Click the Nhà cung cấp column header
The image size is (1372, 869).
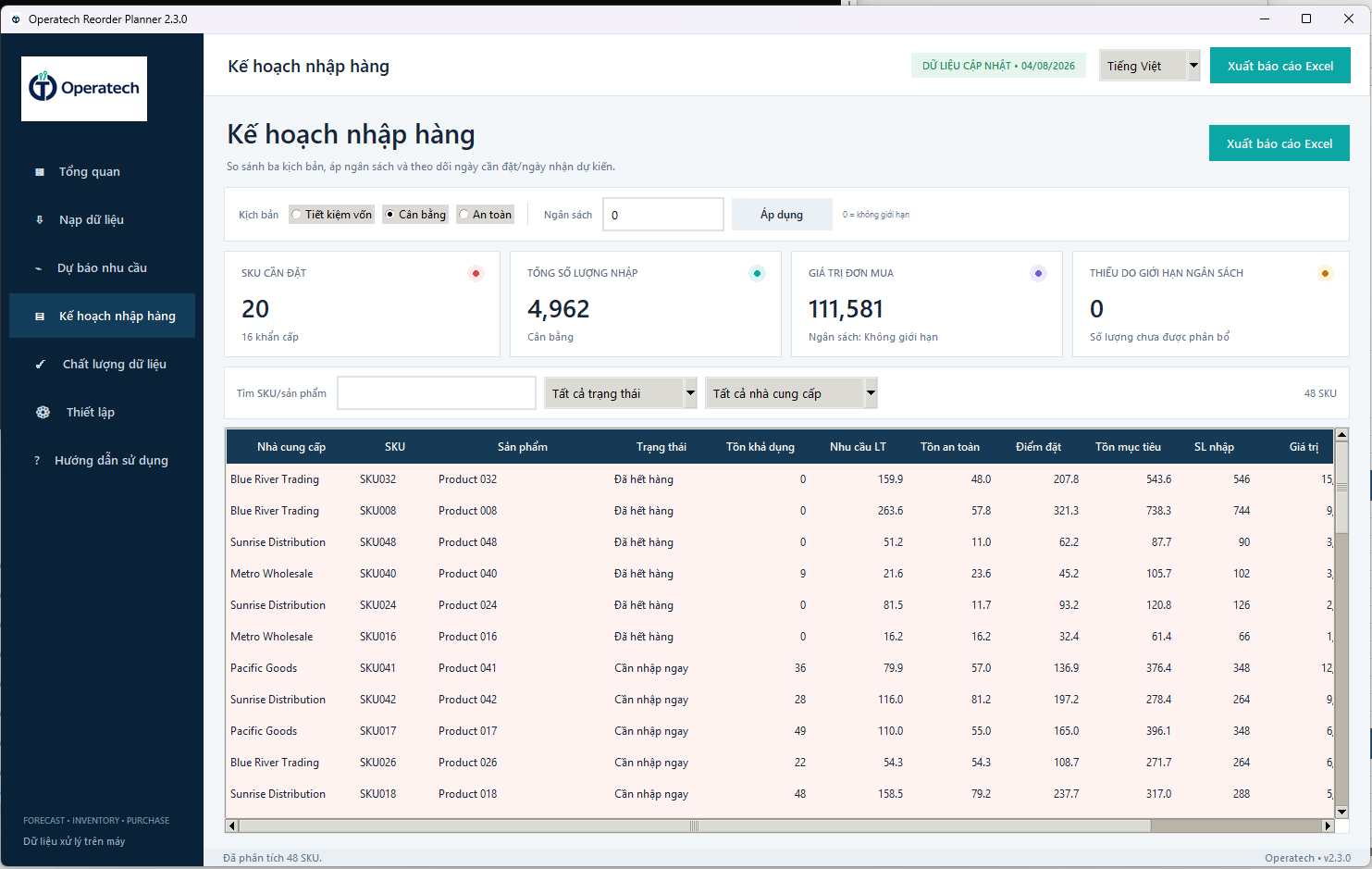click(x=291, y=447)
